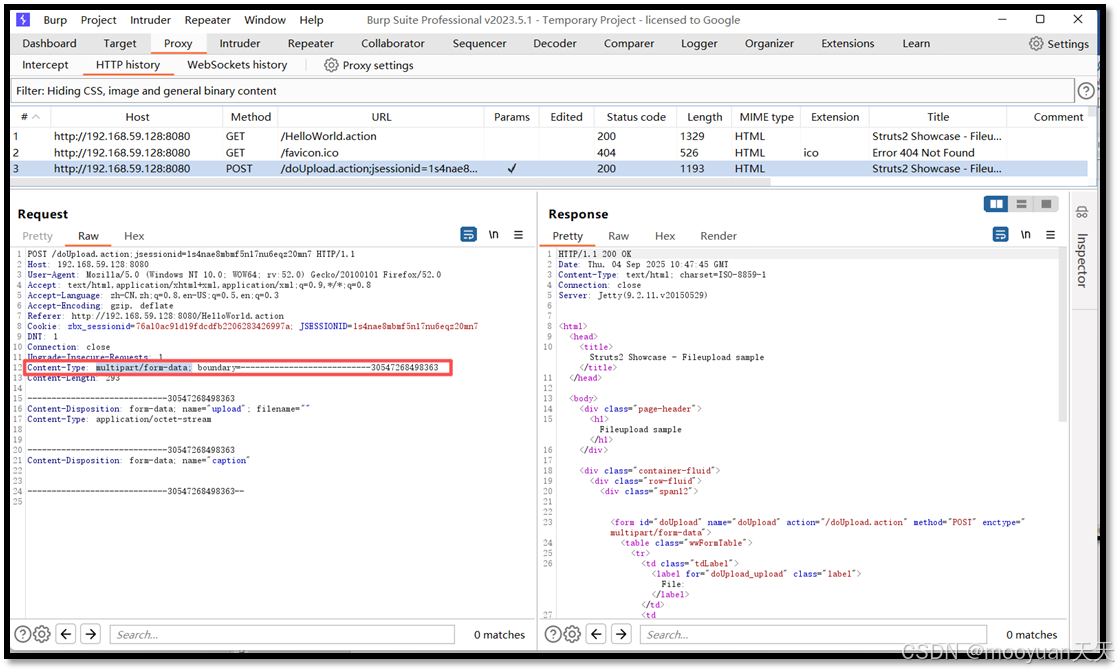Sort history by # column arrow
Viewport: 1119px width, 672px height.
pos(36,117)
